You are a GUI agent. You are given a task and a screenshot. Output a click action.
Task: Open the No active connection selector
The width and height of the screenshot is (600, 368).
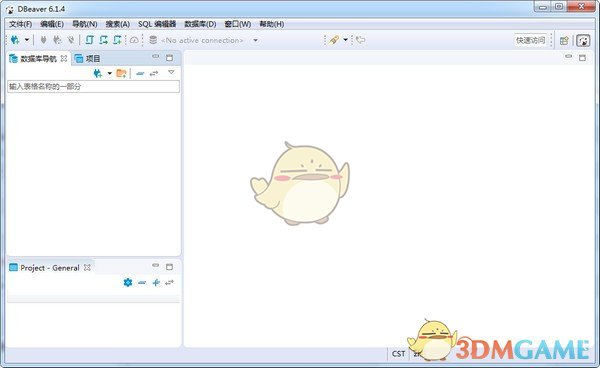[x=202, y=40]
